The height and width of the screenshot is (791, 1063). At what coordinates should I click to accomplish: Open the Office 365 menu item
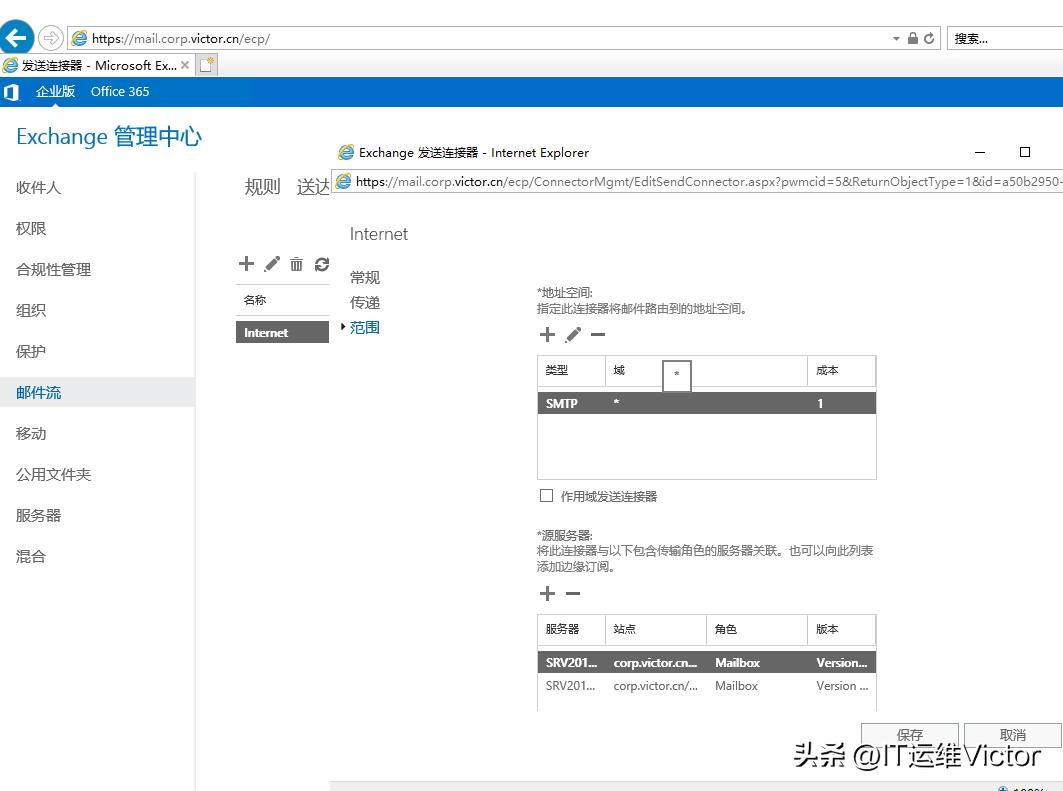click(x=119, y=91)
